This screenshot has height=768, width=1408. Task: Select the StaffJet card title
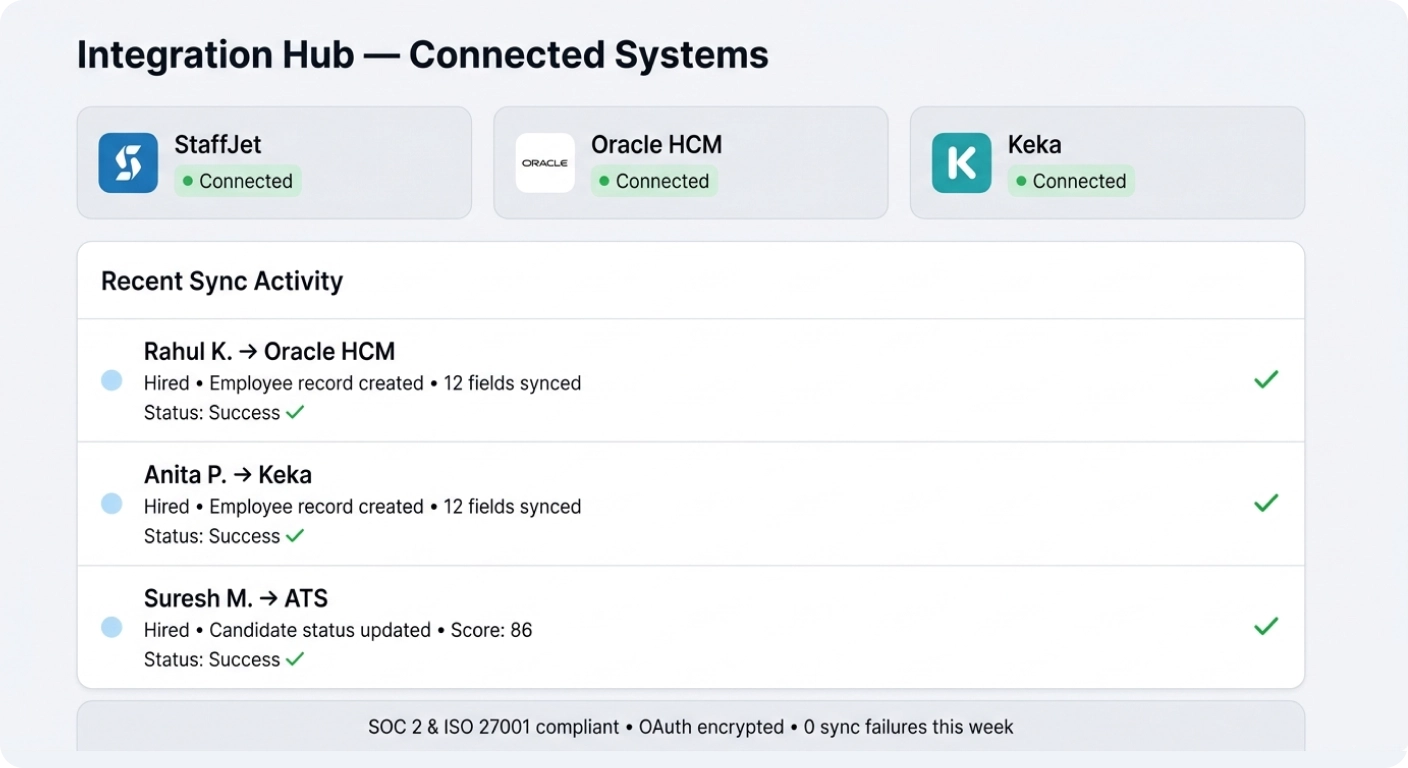click(218, 145)
